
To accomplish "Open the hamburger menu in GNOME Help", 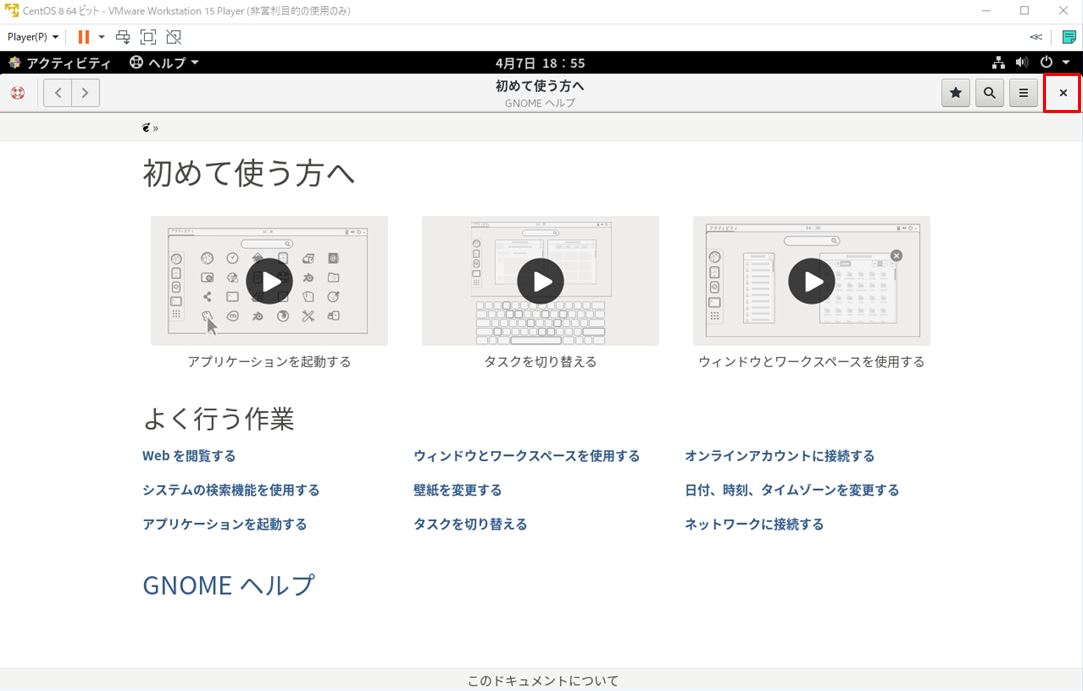I will coord(1024,93).
